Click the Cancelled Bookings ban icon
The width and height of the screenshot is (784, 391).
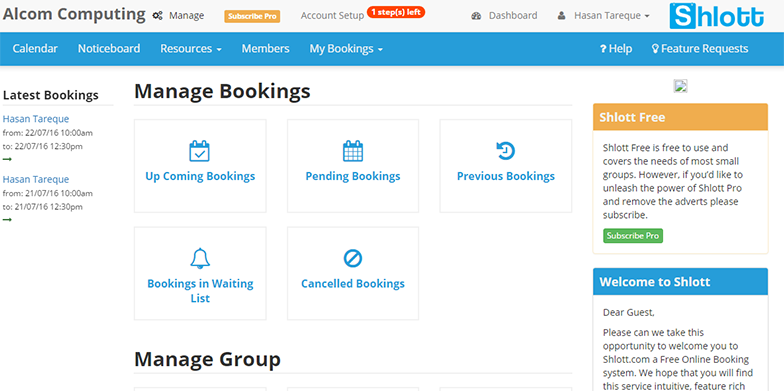point(352,258)
